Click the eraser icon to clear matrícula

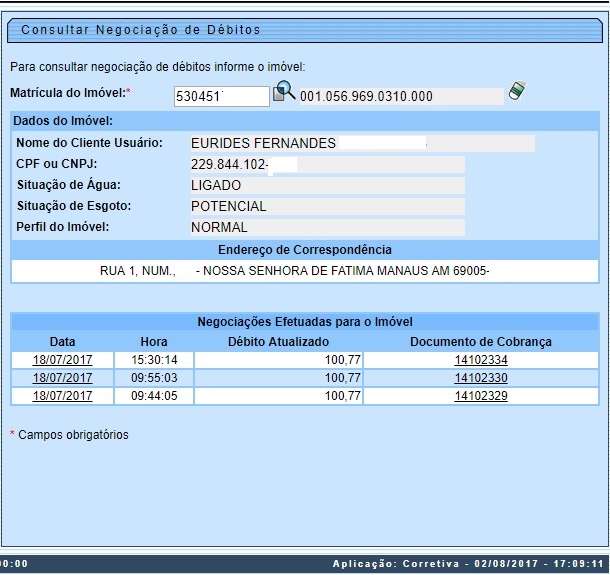click(x=516, y=91)
